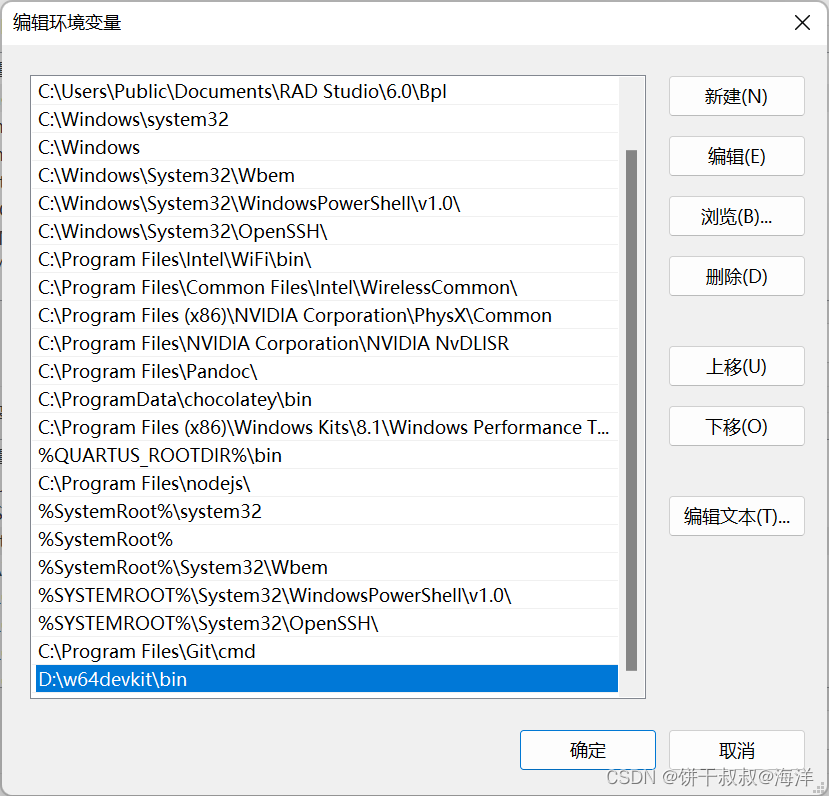Image resolution: width=829 pixels, height=796 pixels.
Task: Click the 新建(N) button
Action: [x=736, y=96]
